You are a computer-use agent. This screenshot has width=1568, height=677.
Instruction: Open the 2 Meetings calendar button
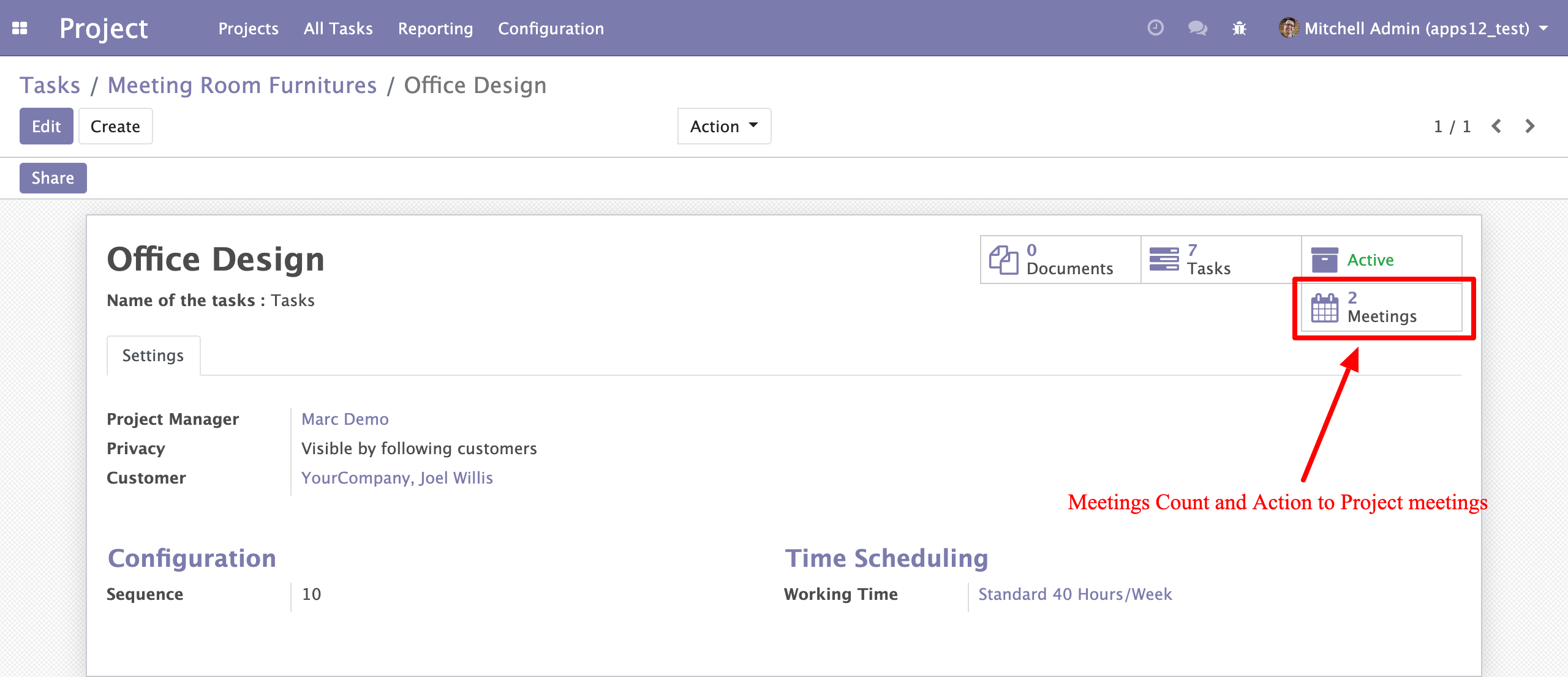pos(1381,307)
